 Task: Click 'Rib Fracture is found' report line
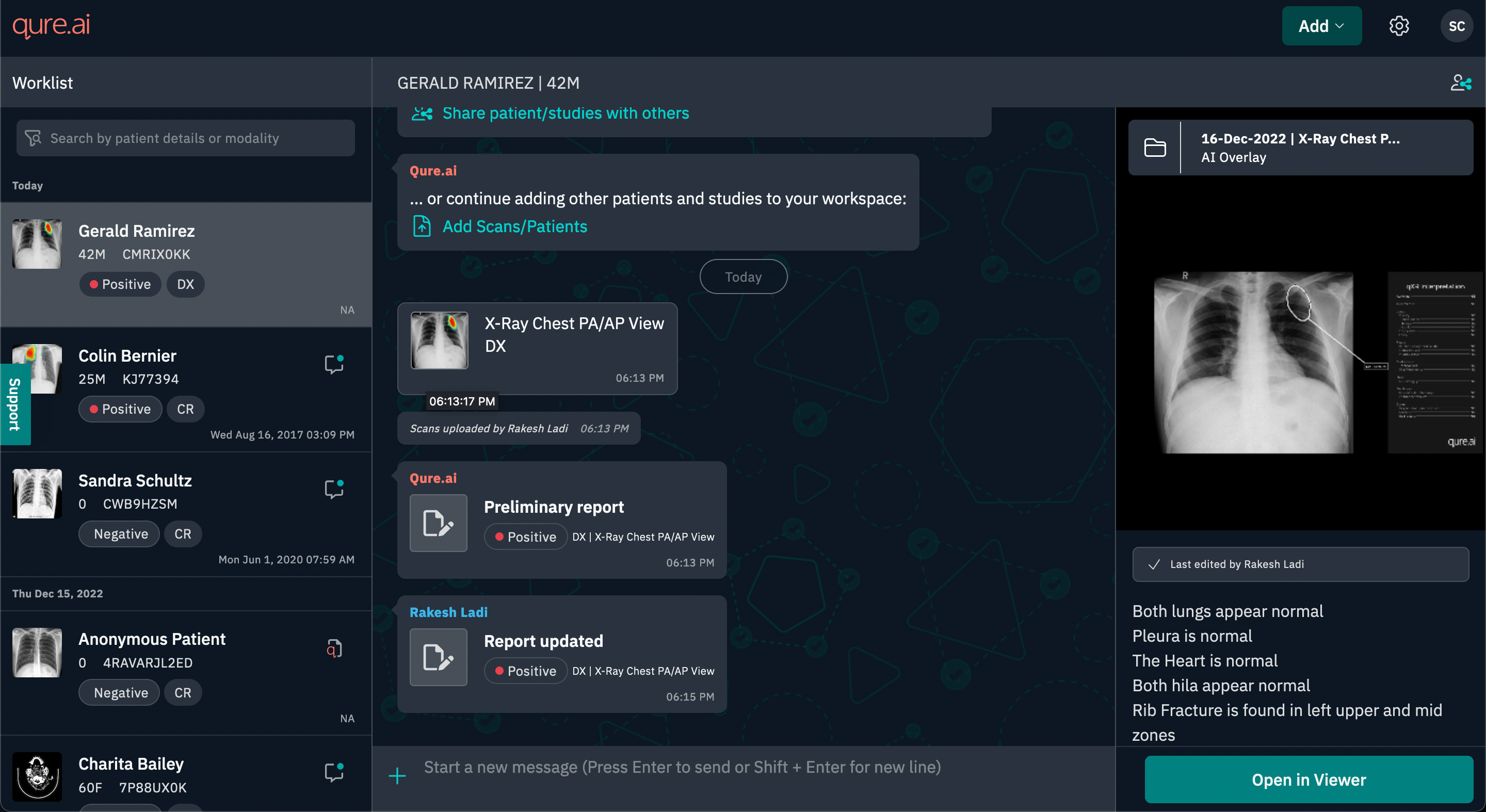(1286, 722)
